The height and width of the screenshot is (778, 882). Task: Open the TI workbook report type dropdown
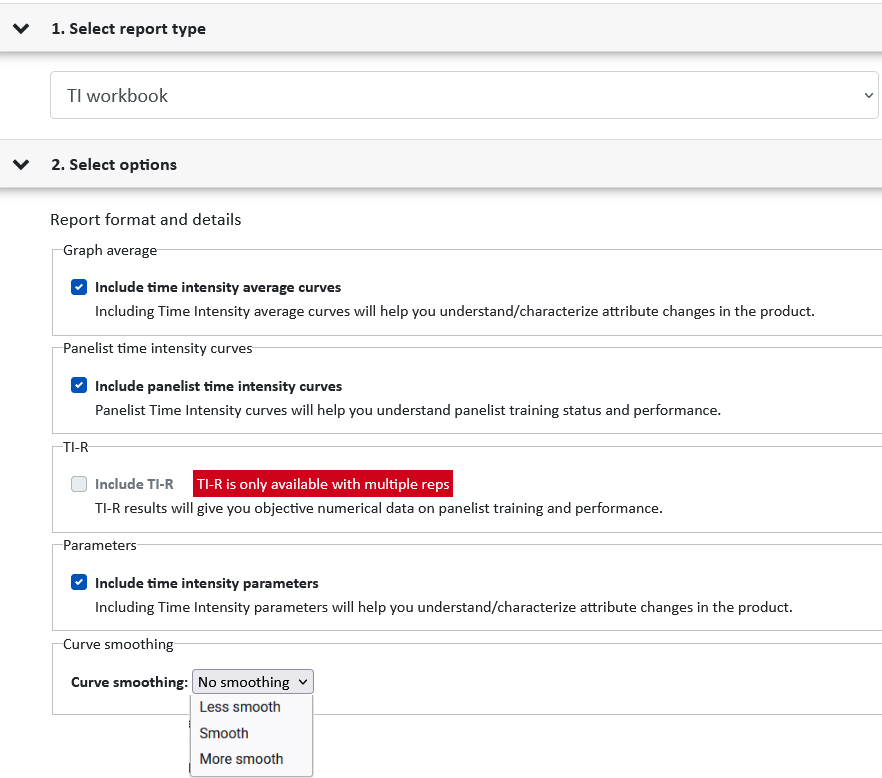click(464, 96)
